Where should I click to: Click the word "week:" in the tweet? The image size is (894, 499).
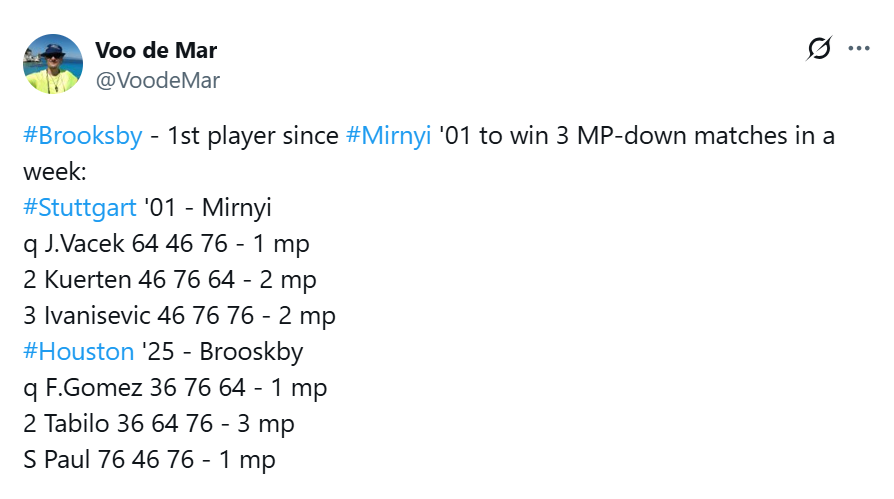[55, 172]
